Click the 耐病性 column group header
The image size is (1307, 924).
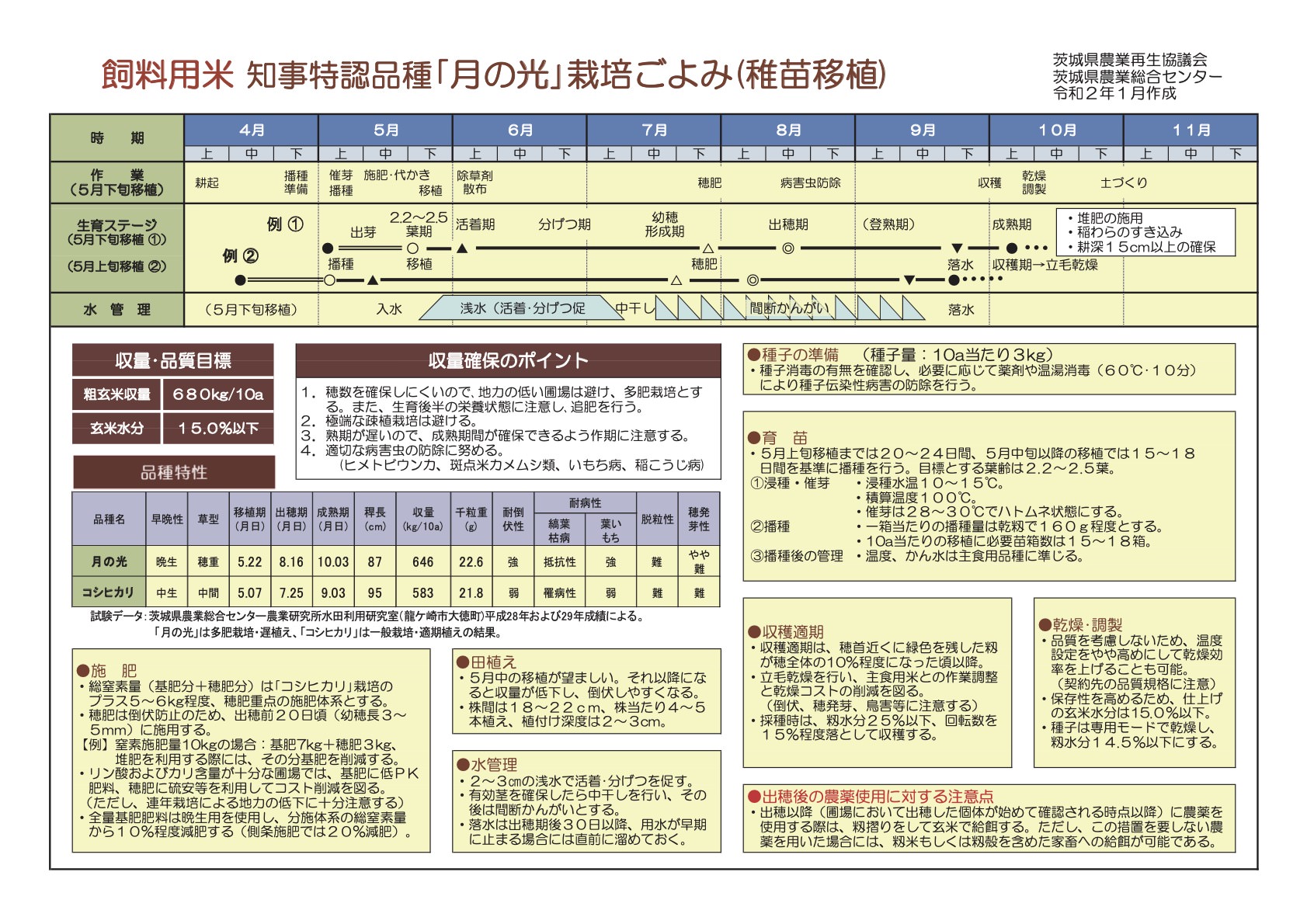coord(585,503)
